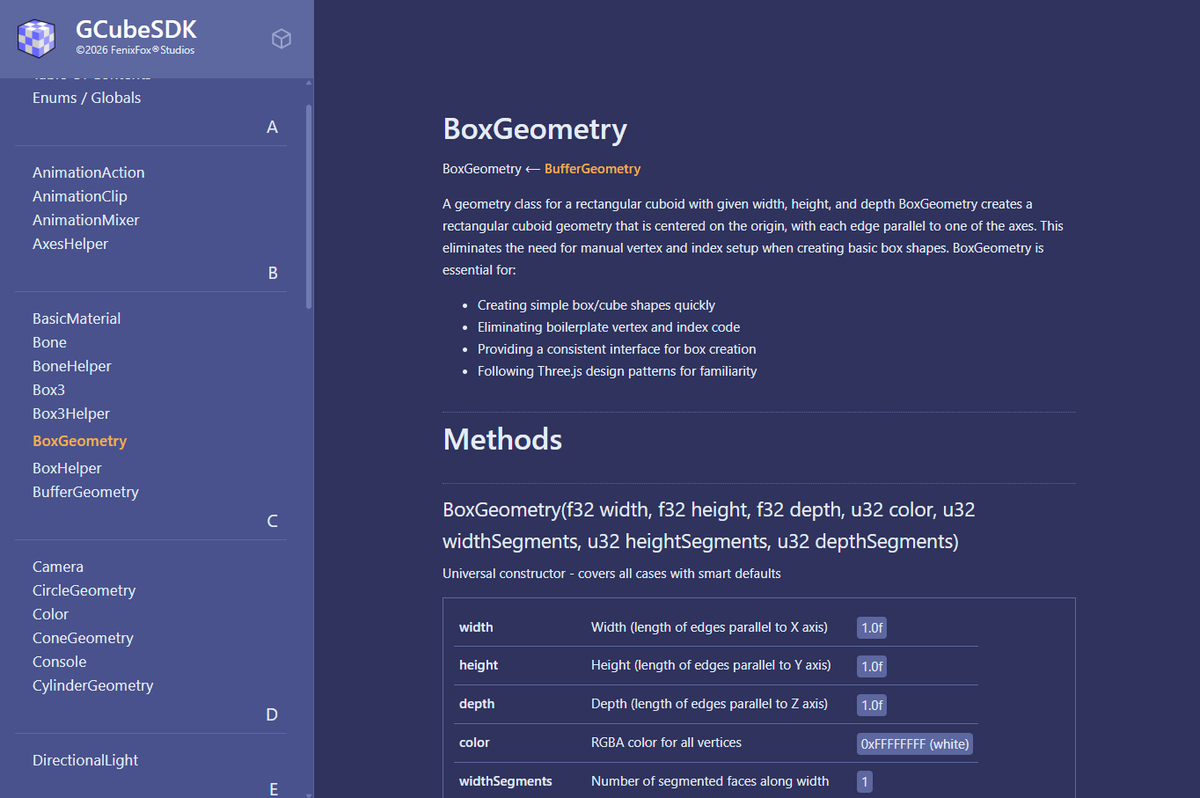Click sidebar section letter C

click(x=272, y=522)
